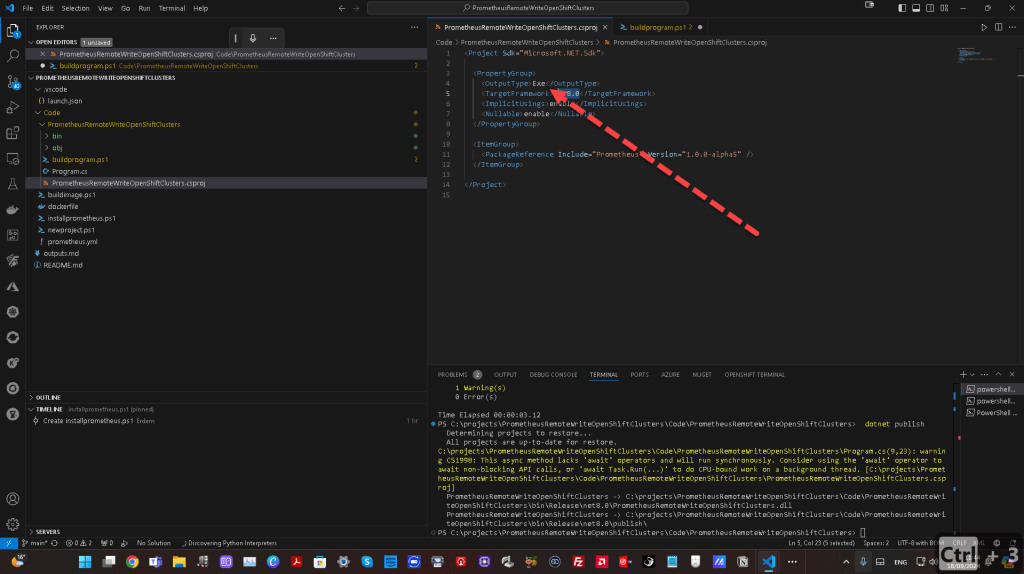Split the editor to the right

tap(998, 27)
